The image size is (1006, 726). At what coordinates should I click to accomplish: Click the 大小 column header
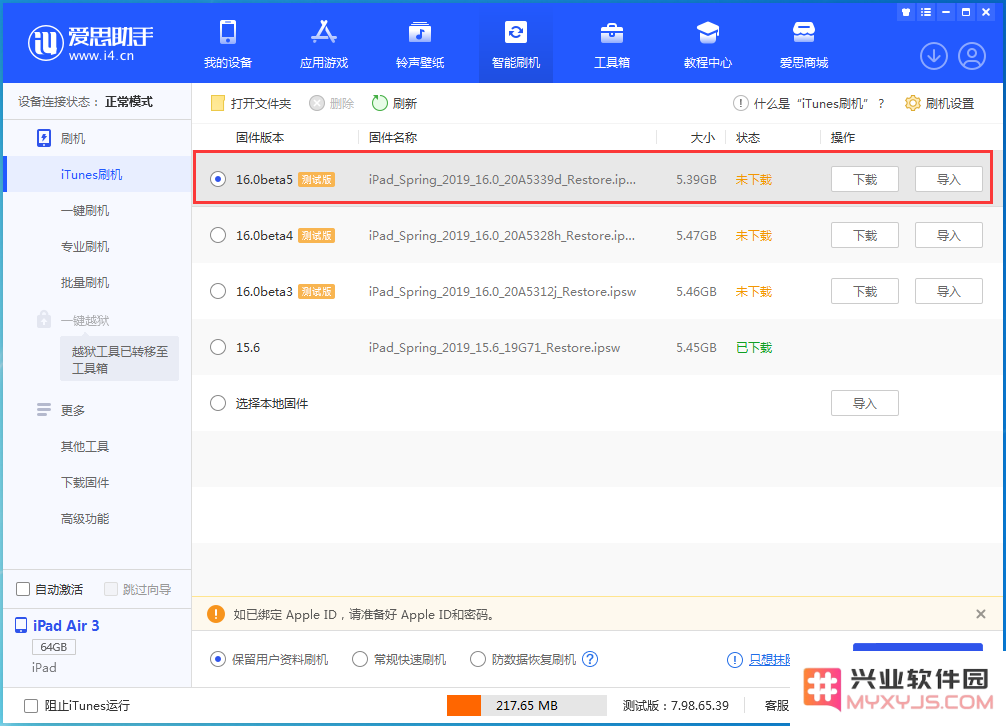point(703,137)
